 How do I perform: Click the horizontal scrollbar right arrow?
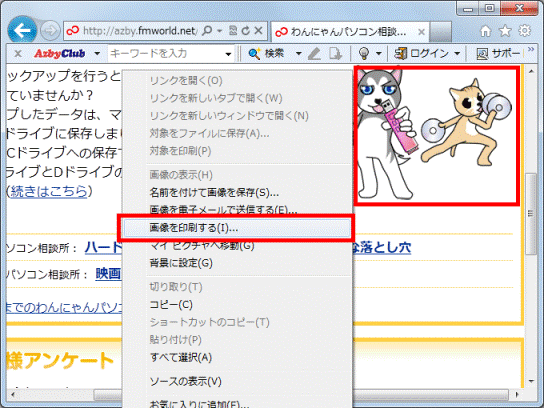pyautogui.click(x=517, y=395)
